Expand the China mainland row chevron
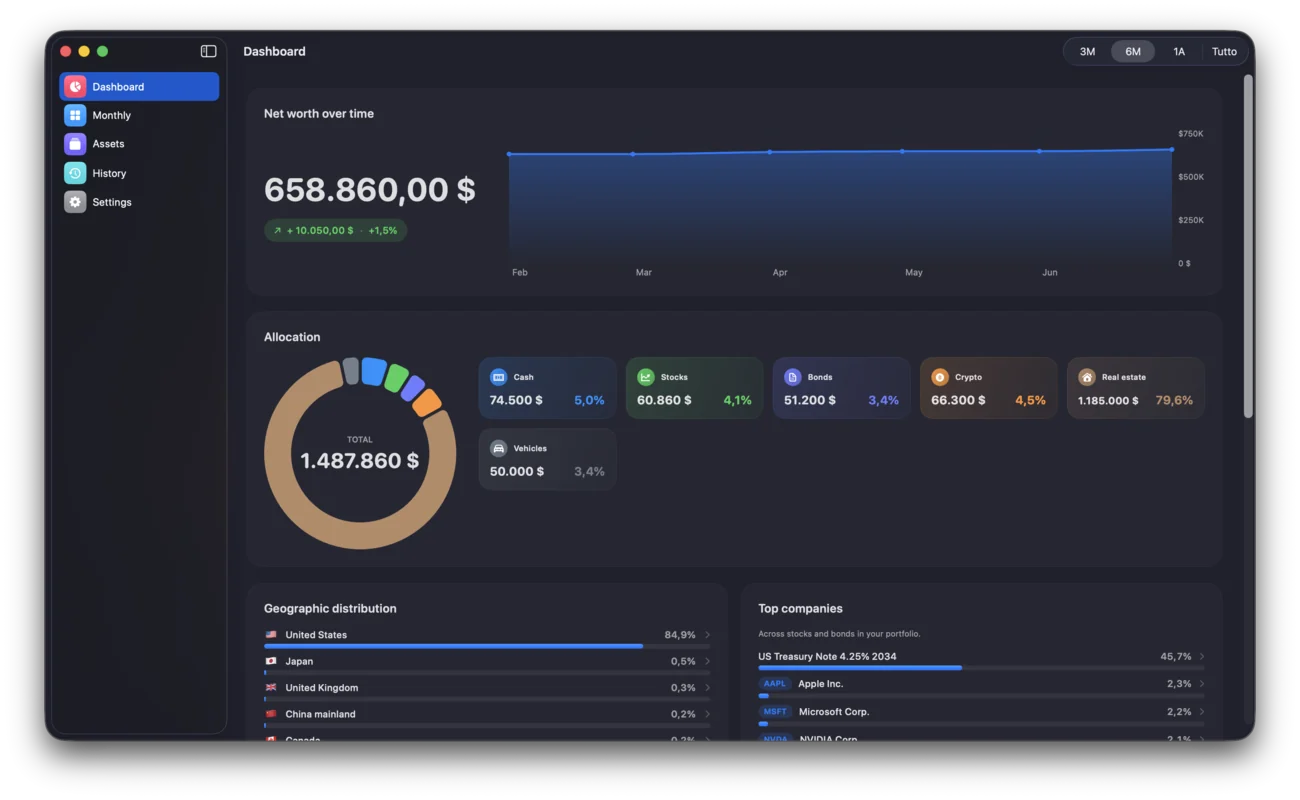This screenshot has height=800, width=1300. 707,714
